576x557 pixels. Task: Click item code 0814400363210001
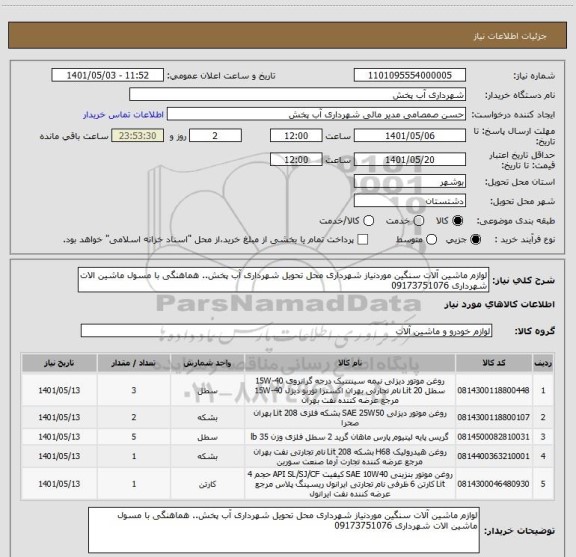coord(493,456)
